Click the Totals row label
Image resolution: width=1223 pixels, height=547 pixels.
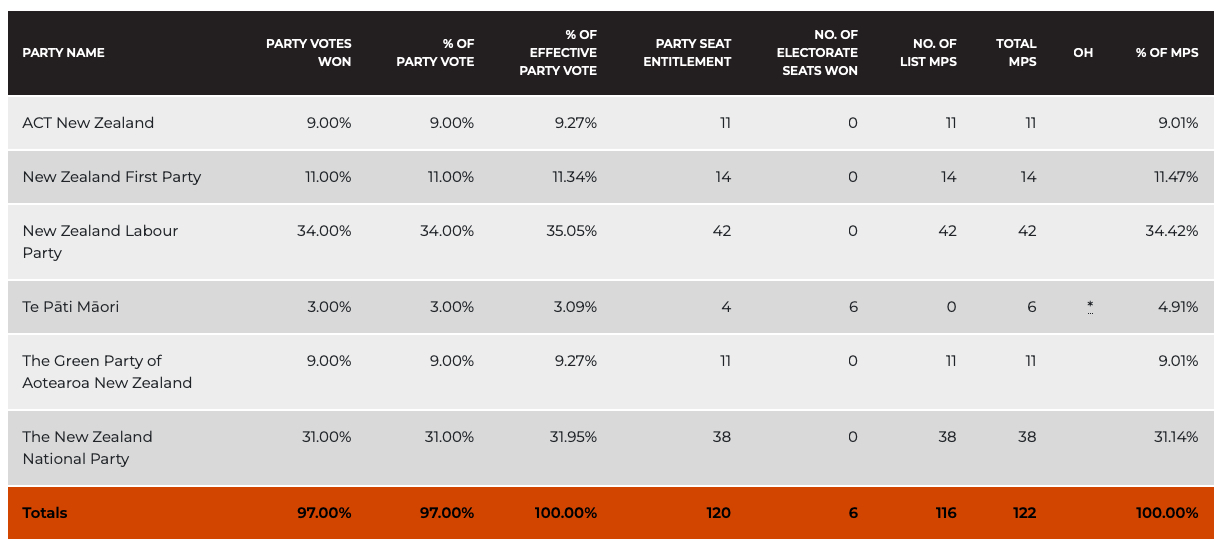tap(45, 513)
